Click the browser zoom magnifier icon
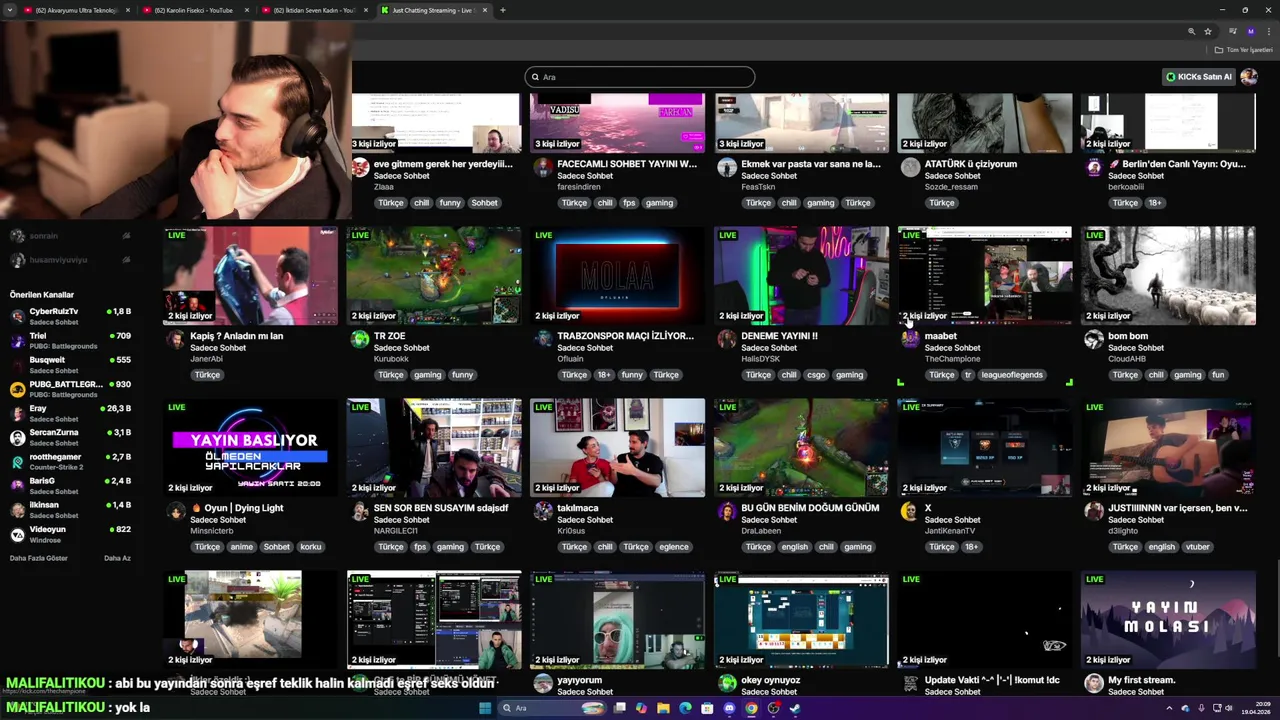The image size is (1280, 720). 1191,31
